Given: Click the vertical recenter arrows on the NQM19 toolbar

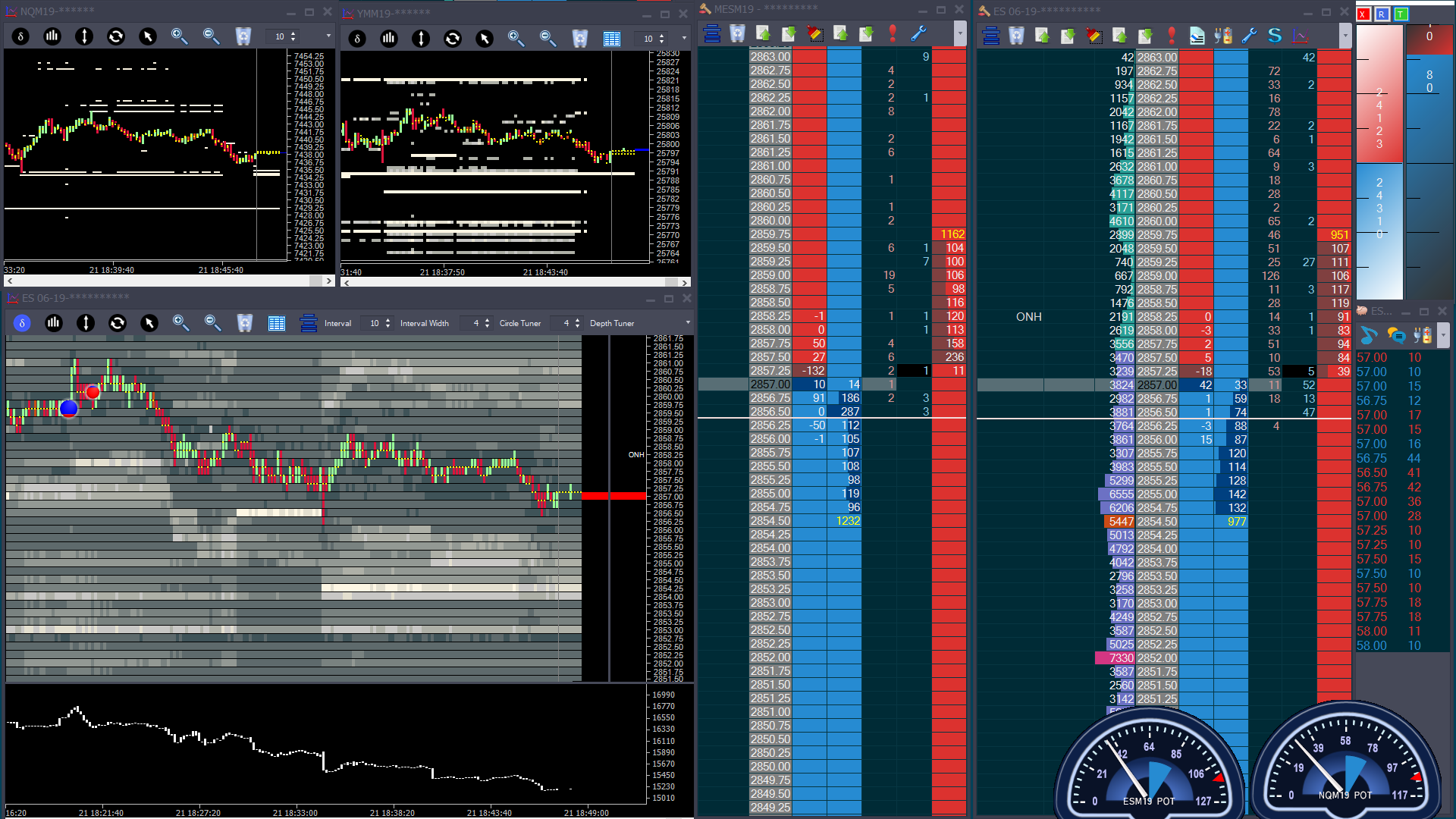Looking at the screenshot, I should click(83, 36).
